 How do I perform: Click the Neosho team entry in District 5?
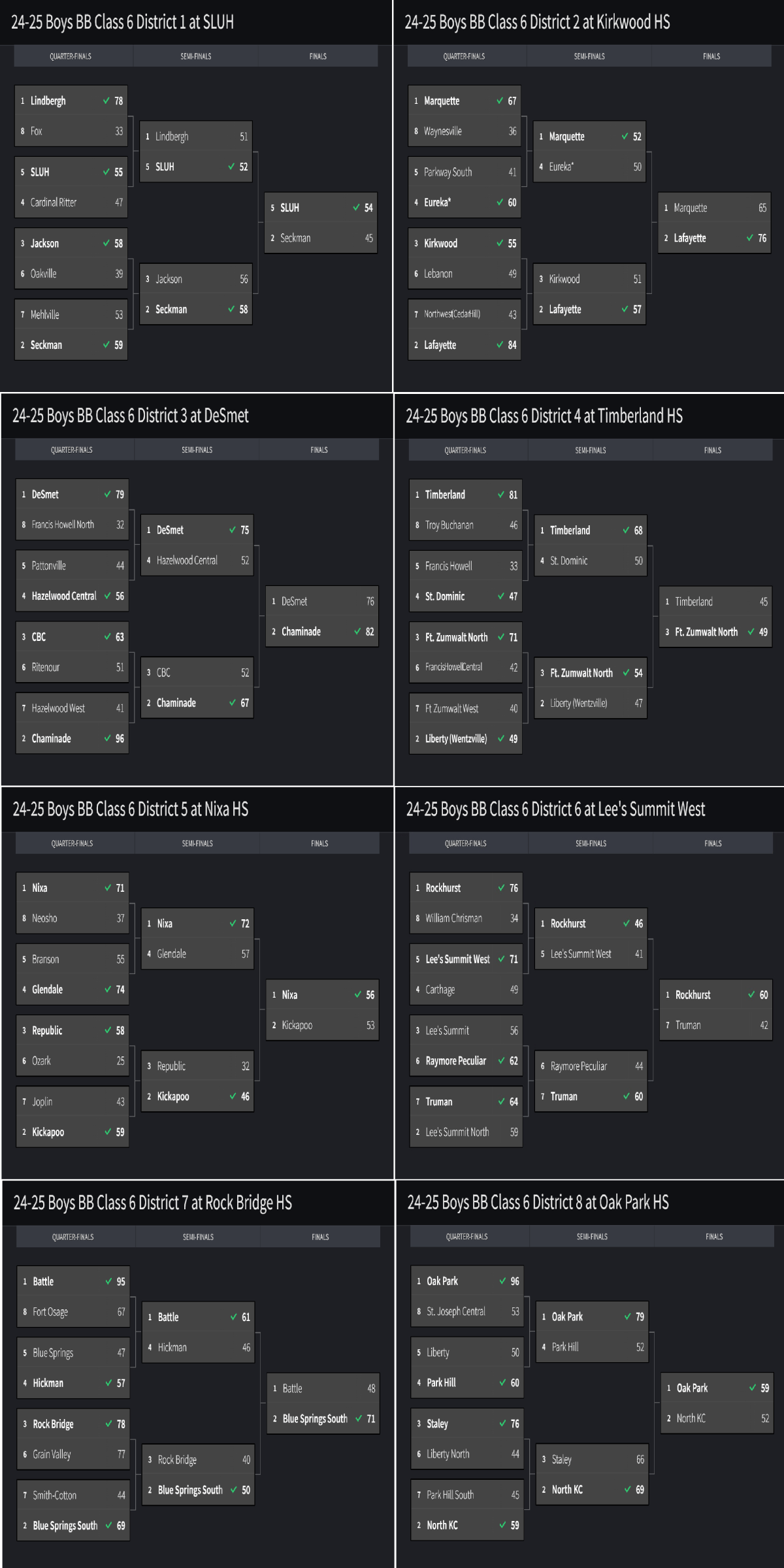(44, 919)
